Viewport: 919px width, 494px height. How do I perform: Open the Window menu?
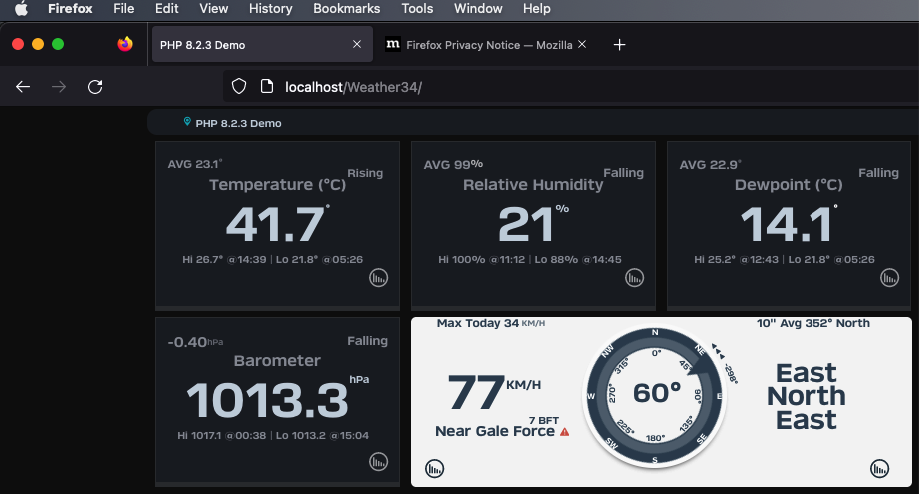click(x=478, y=9)
